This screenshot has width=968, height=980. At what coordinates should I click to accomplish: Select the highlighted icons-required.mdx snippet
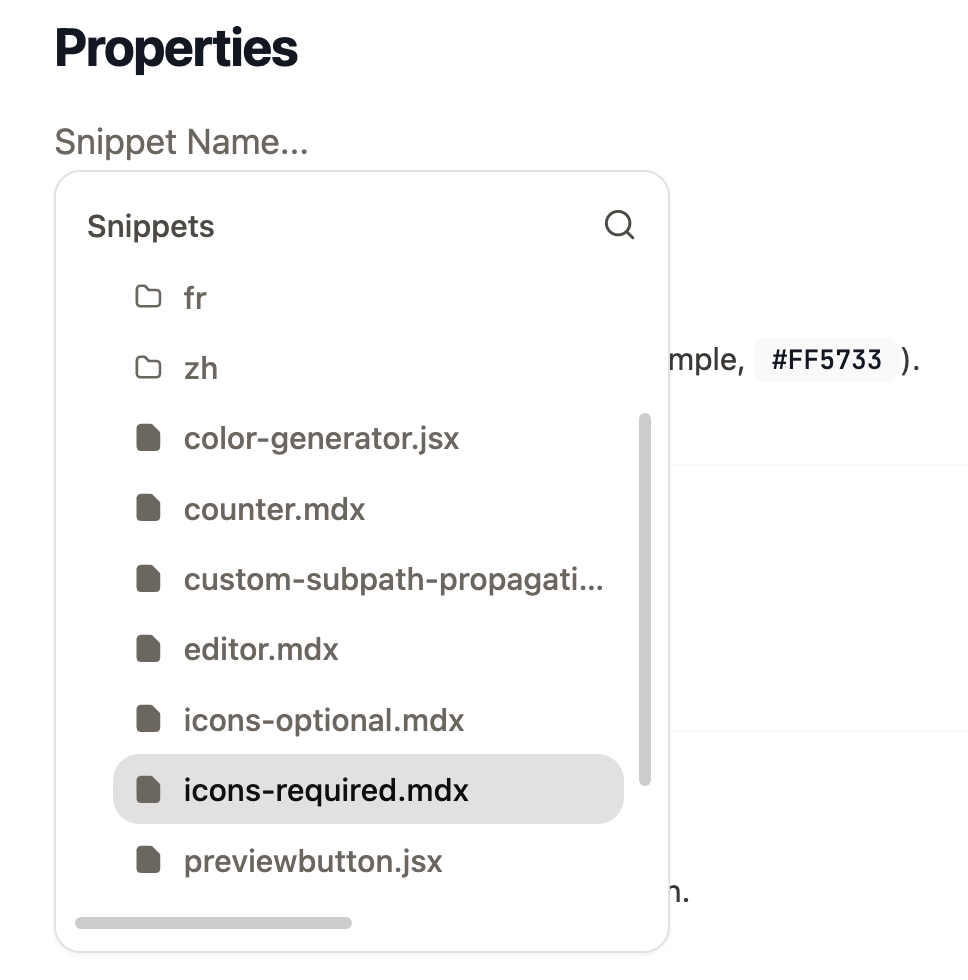point(326,789)
